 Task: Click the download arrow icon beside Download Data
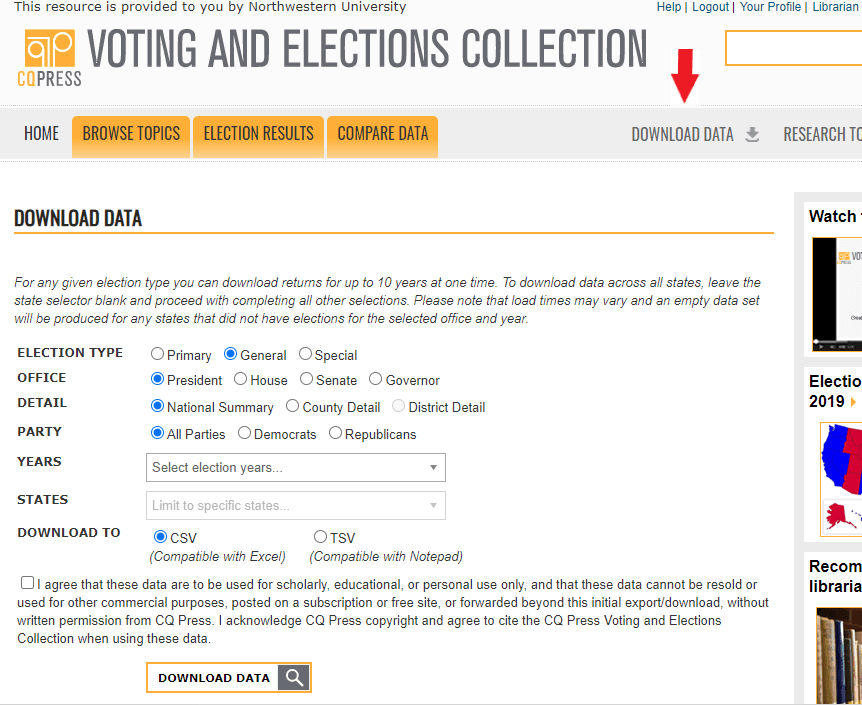(752, 135)
